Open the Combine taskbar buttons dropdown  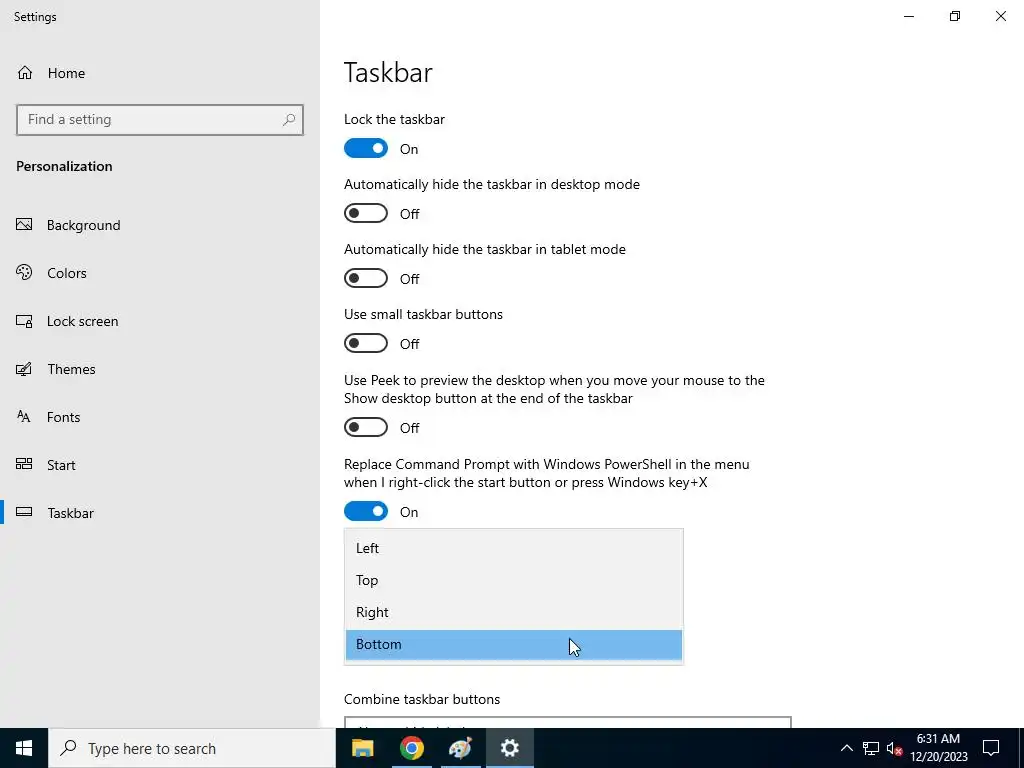(x=568, y=722)
